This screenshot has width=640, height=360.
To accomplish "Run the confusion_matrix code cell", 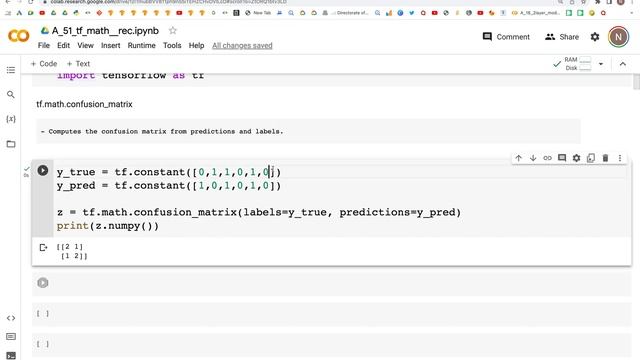I will click(43, 170).
